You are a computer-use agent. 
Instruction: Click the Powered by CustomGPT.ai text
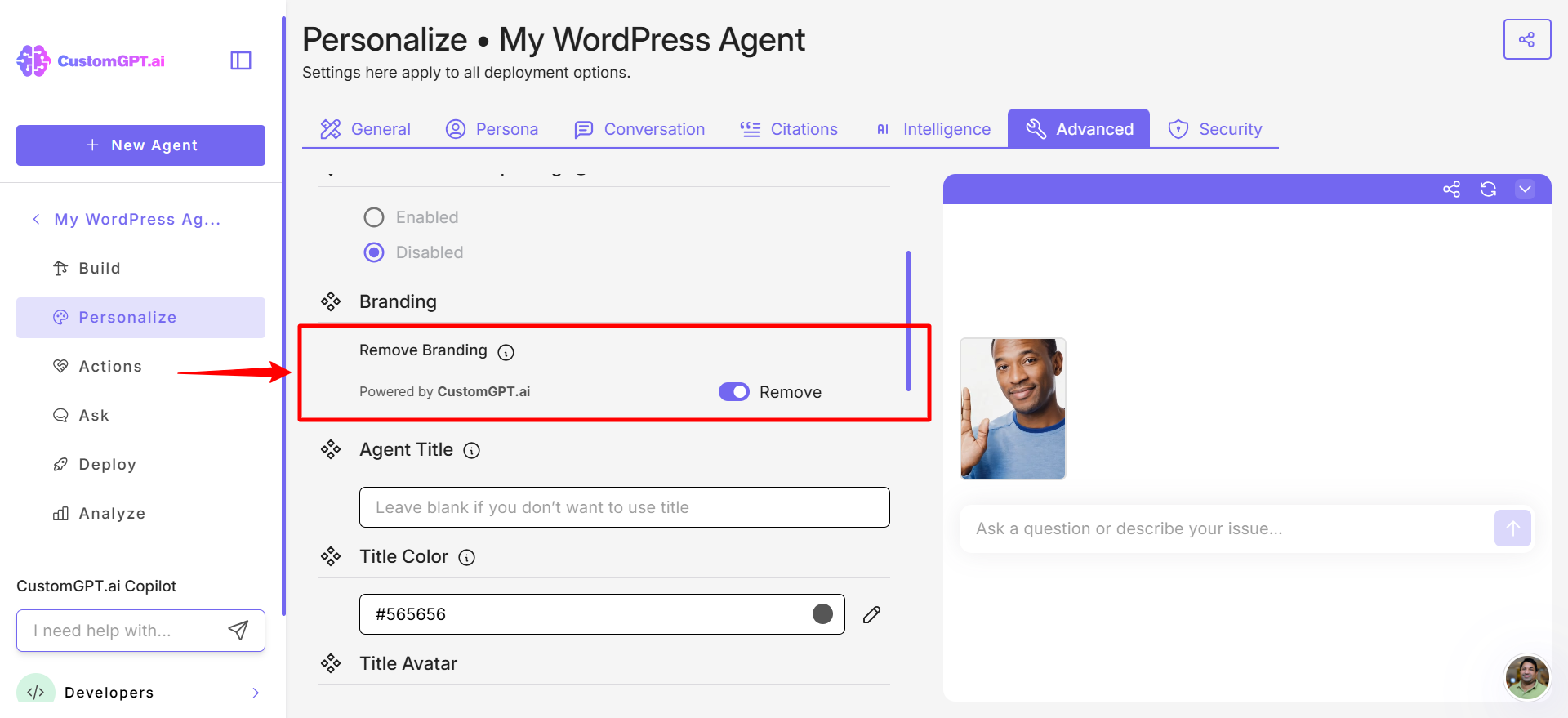tap(445, 391)
